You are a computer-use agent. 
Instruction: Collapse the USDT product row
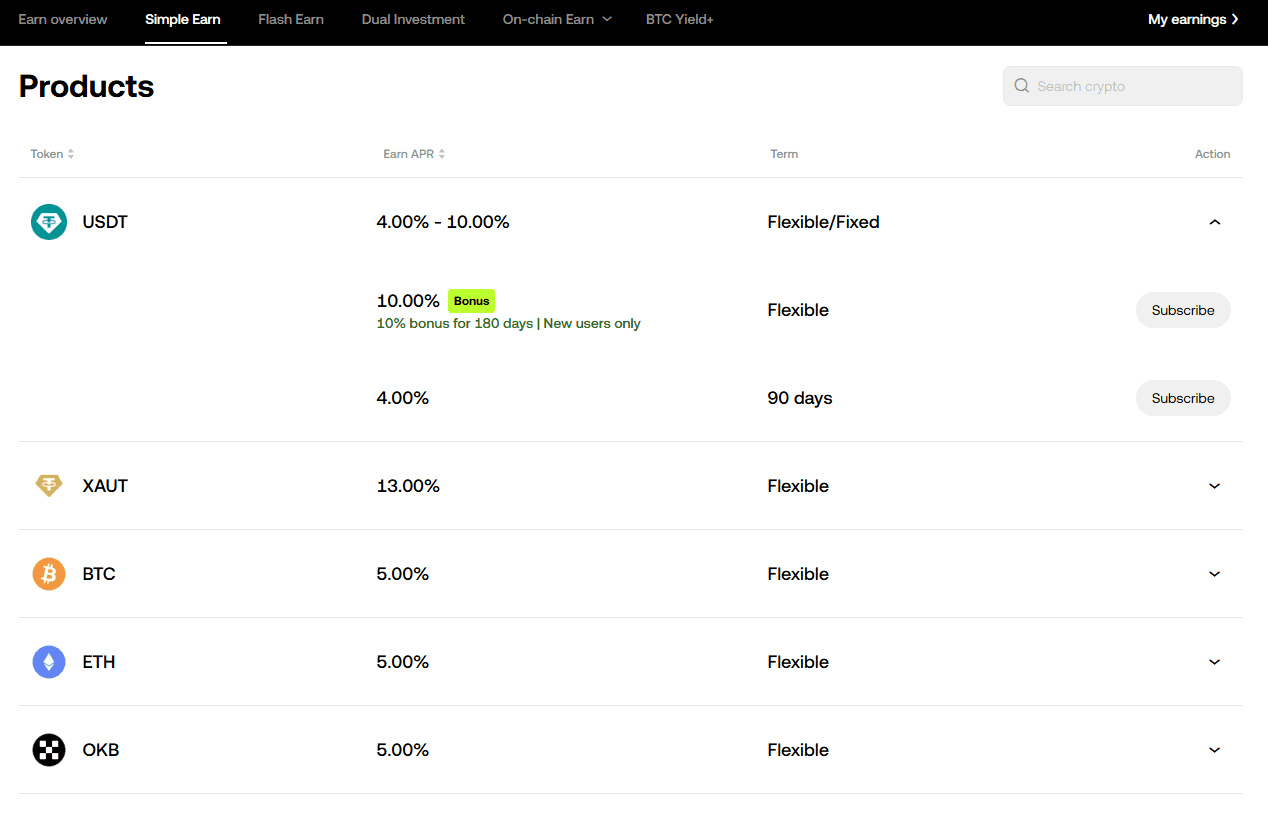tap(1215, 222)
